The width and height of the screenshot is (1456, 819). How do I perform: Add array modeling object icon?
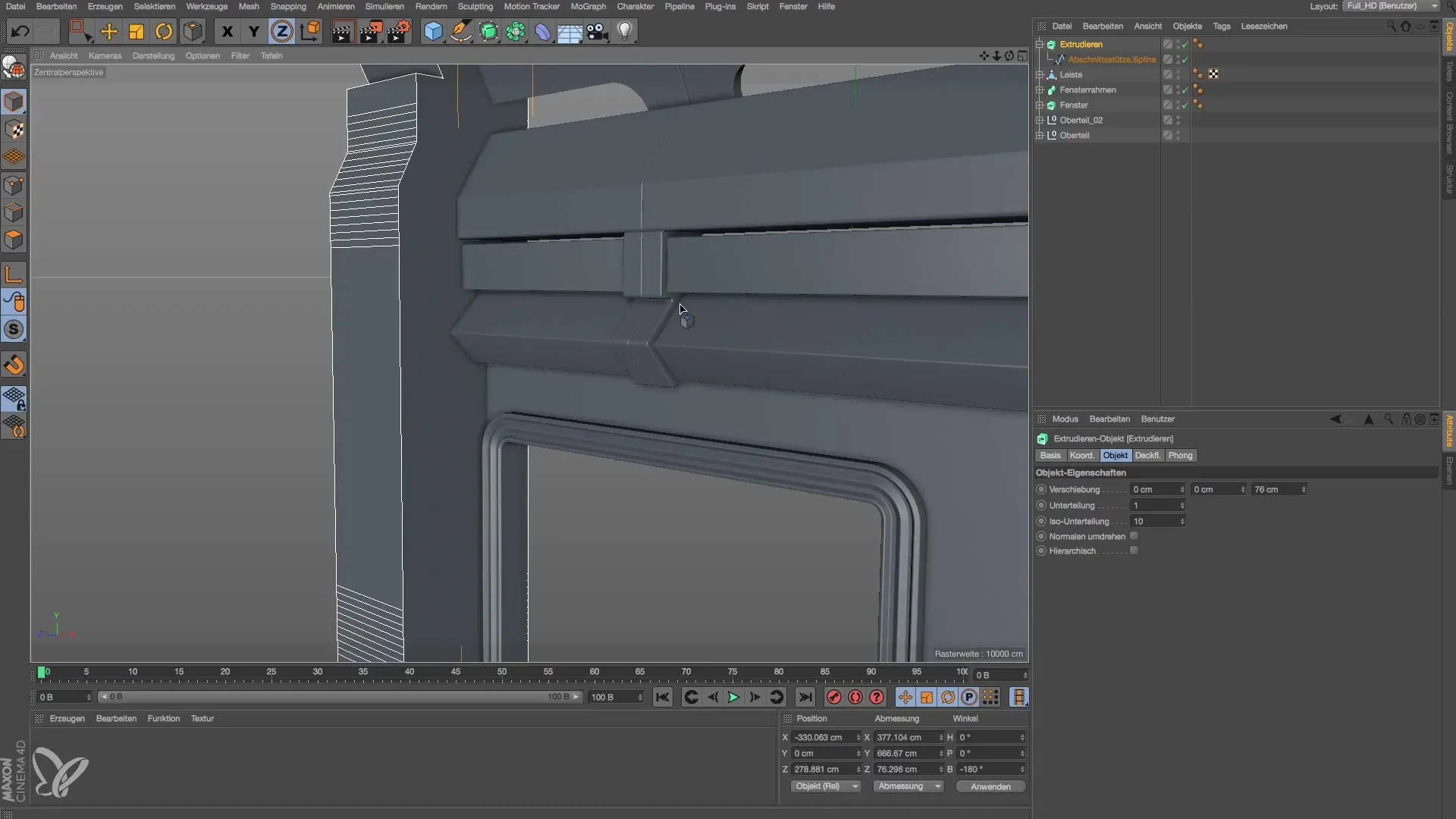516,31
